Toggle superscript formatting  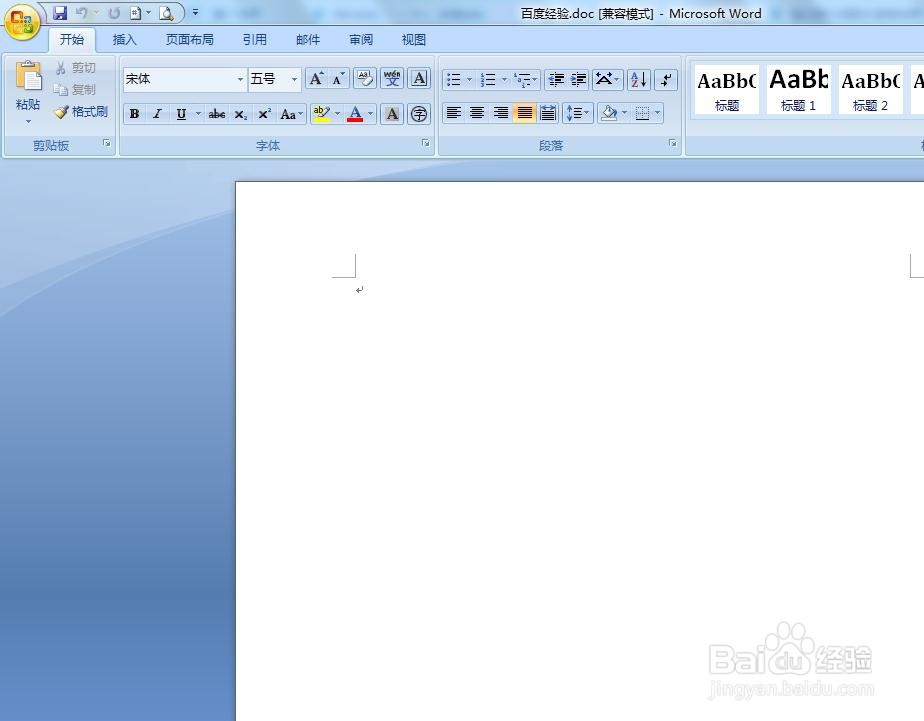265,114
